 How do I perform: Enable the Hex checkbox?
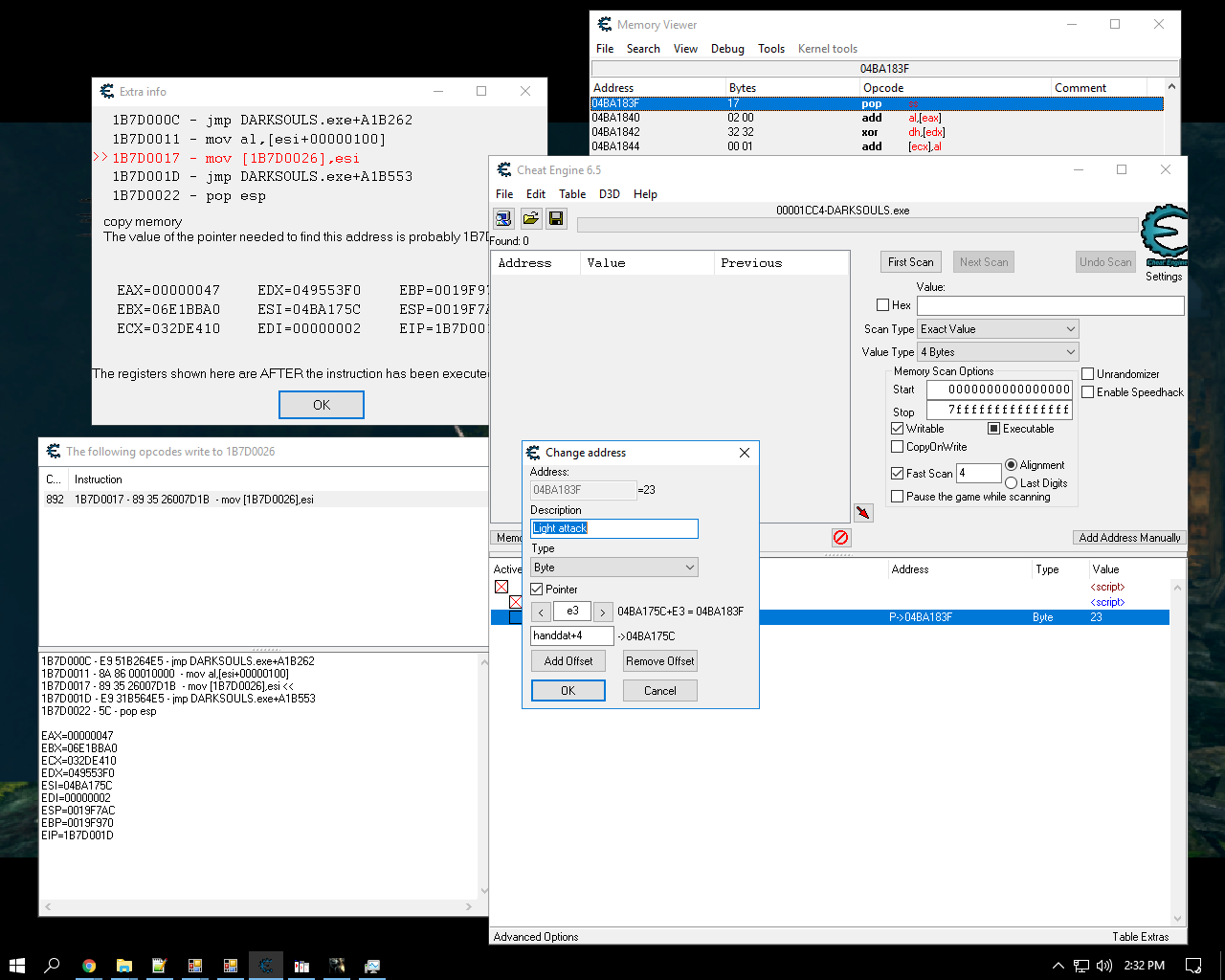tap(883, 305)
